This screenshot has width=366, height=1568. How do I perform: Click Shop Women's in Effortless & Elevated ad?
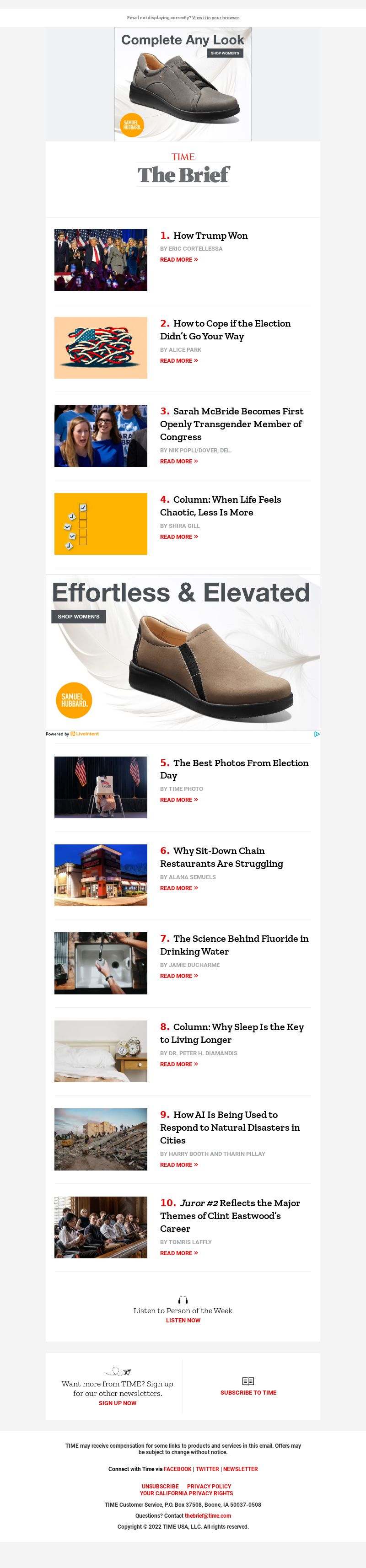(79, 617)
